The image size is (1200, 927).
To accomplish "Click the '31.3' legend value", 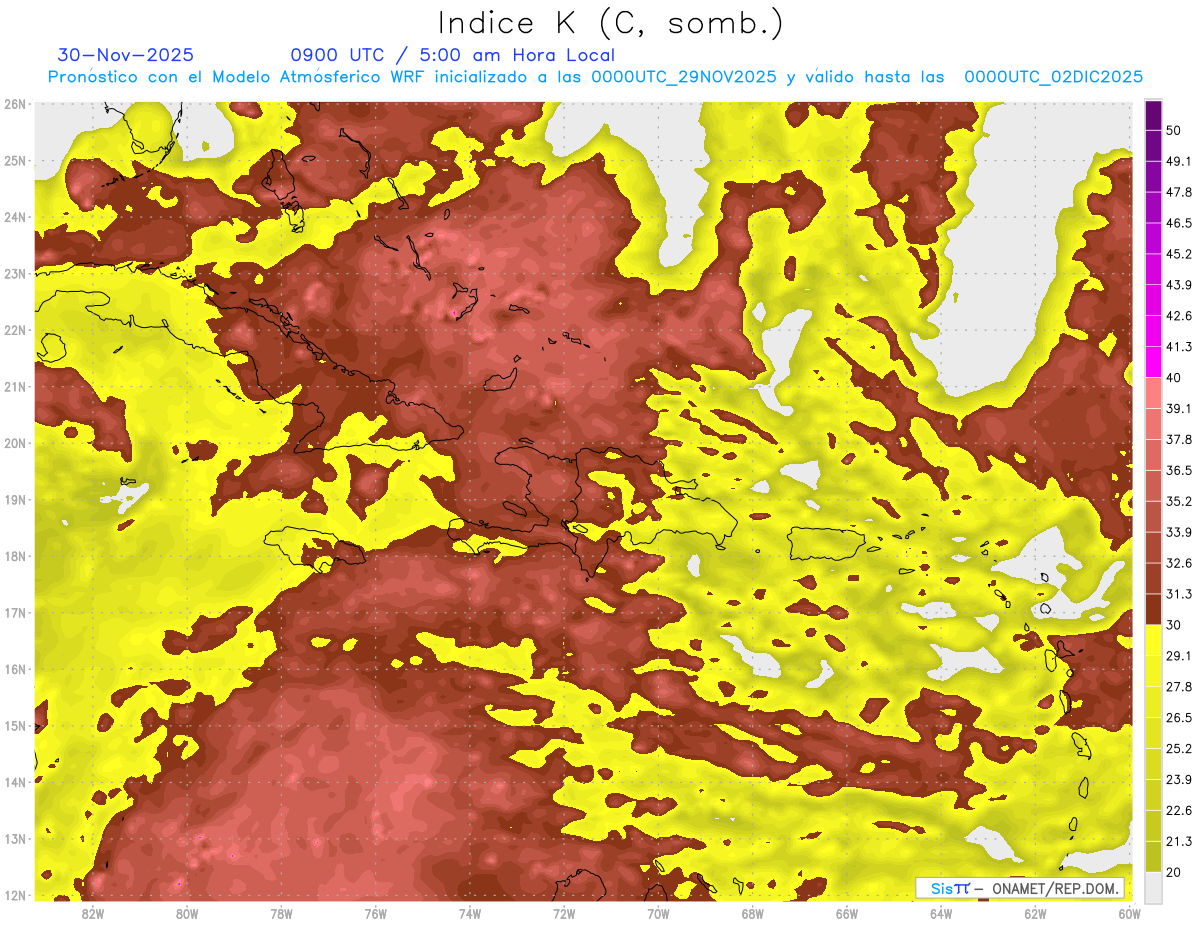I will 1179,594.
